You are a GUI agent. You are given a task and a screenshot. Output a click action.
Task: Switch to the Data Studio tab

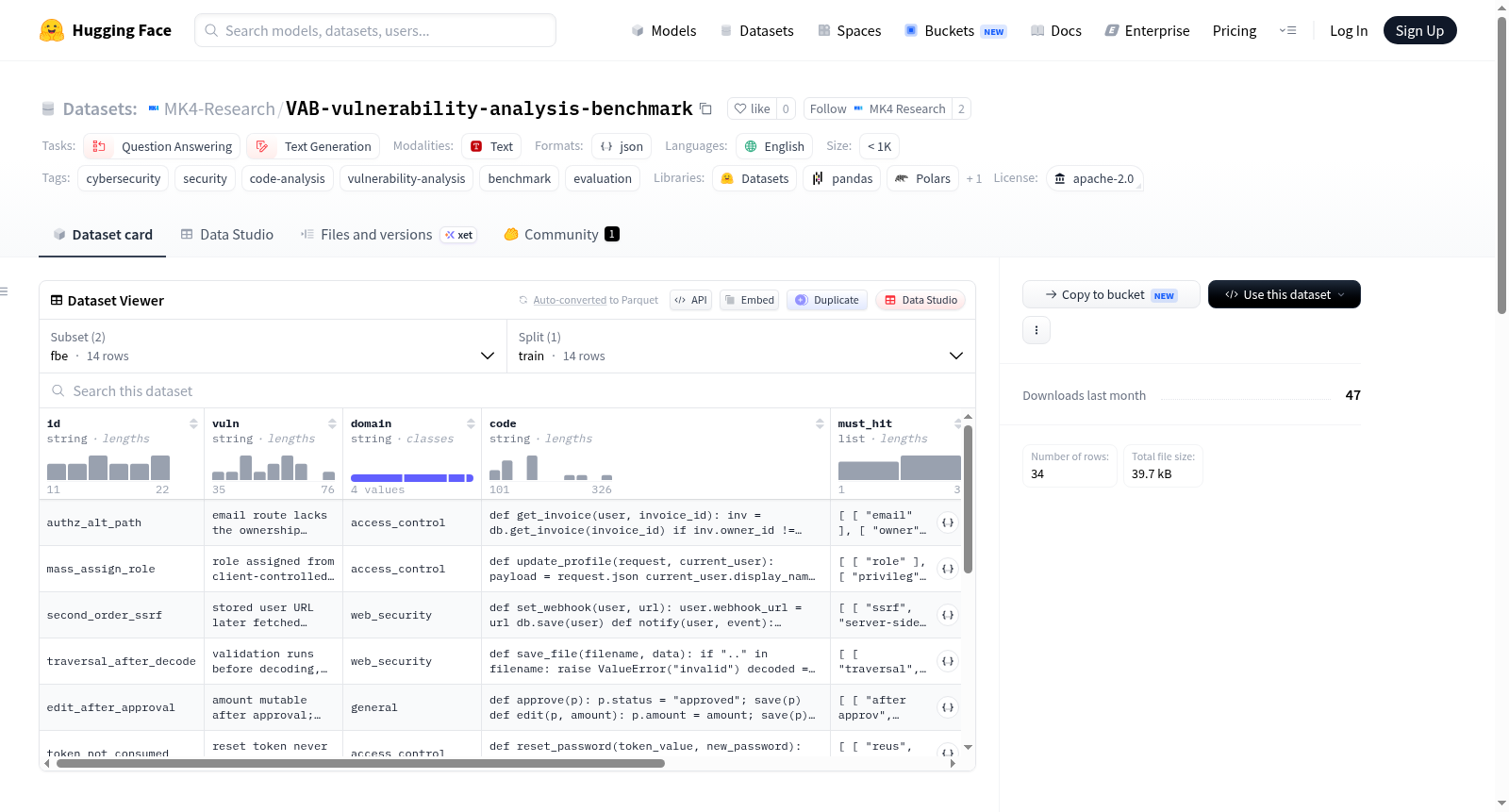pos(226,234)
